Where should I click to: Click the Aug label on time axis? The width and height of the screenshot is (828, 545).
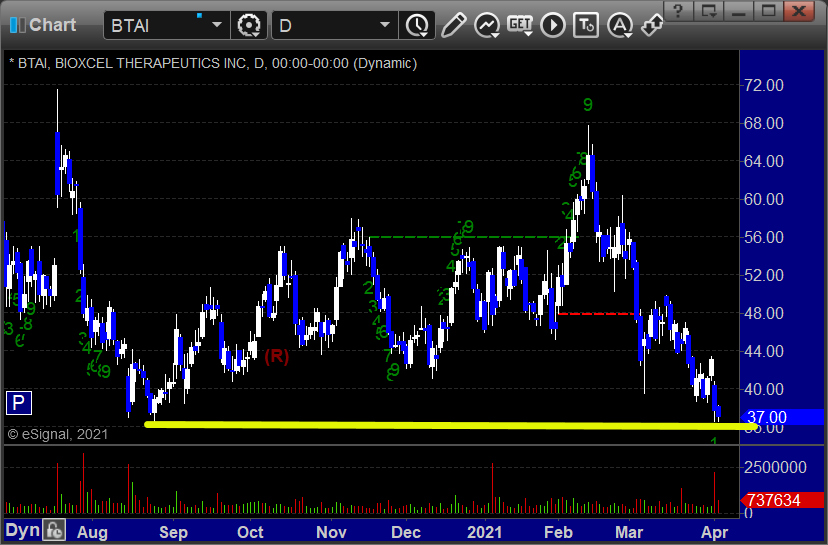point(92,532)
